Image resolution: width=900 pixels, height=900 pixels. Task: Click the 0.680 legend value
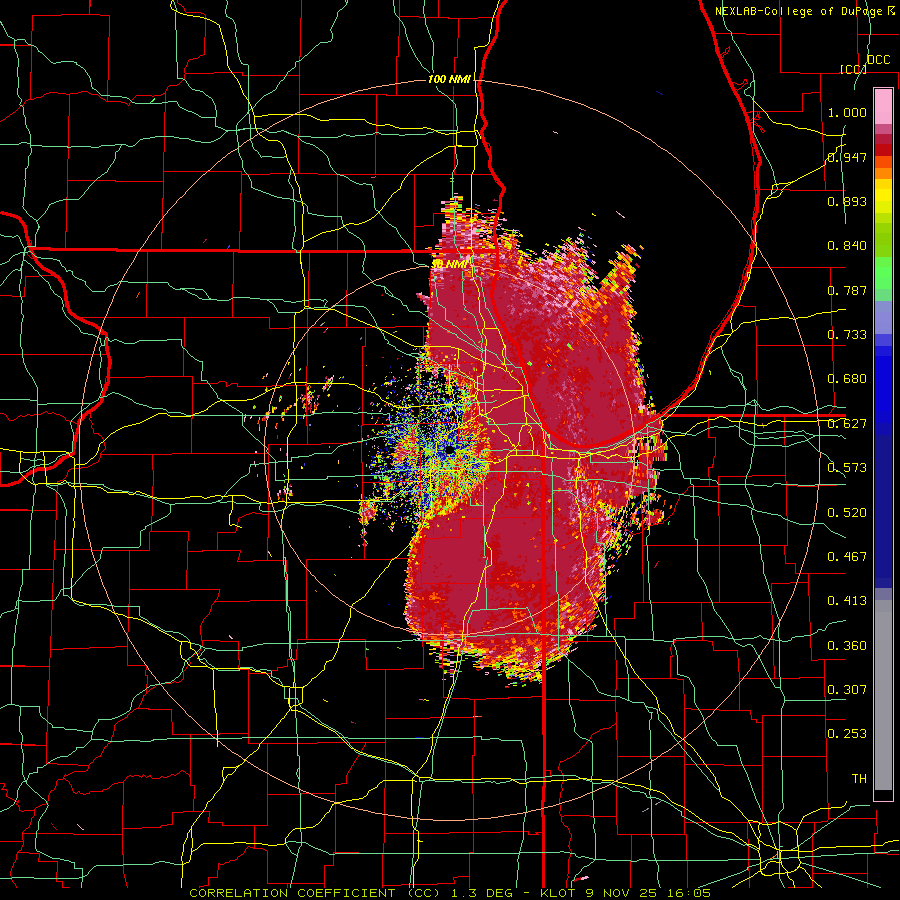pos(847,379)
